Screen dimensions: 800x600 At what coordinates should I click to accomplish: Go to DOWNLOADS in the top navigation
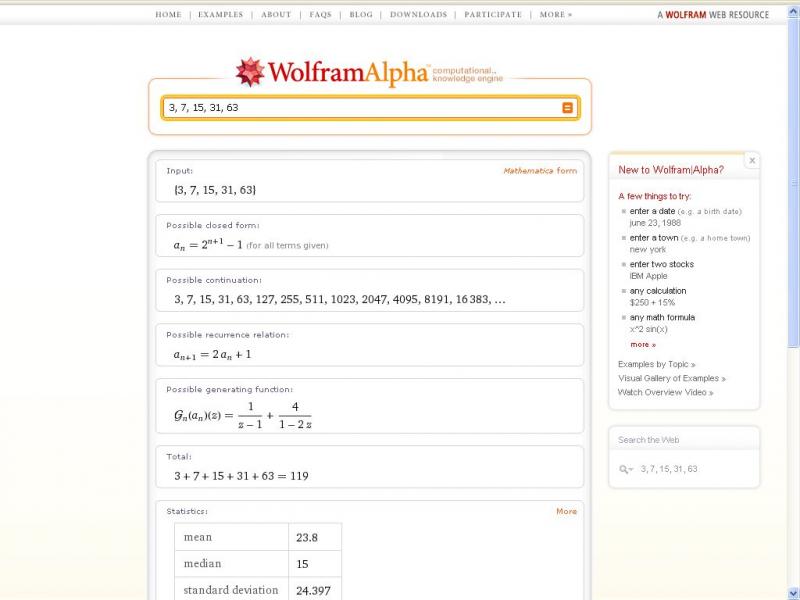coord(418,15)
